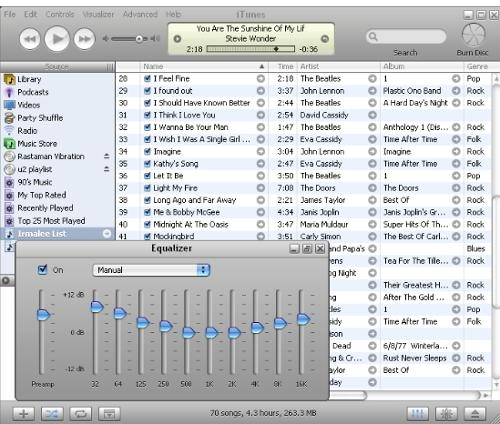500x424 pixels.
Task: Skip to the previous track
Action: [30, 39]
